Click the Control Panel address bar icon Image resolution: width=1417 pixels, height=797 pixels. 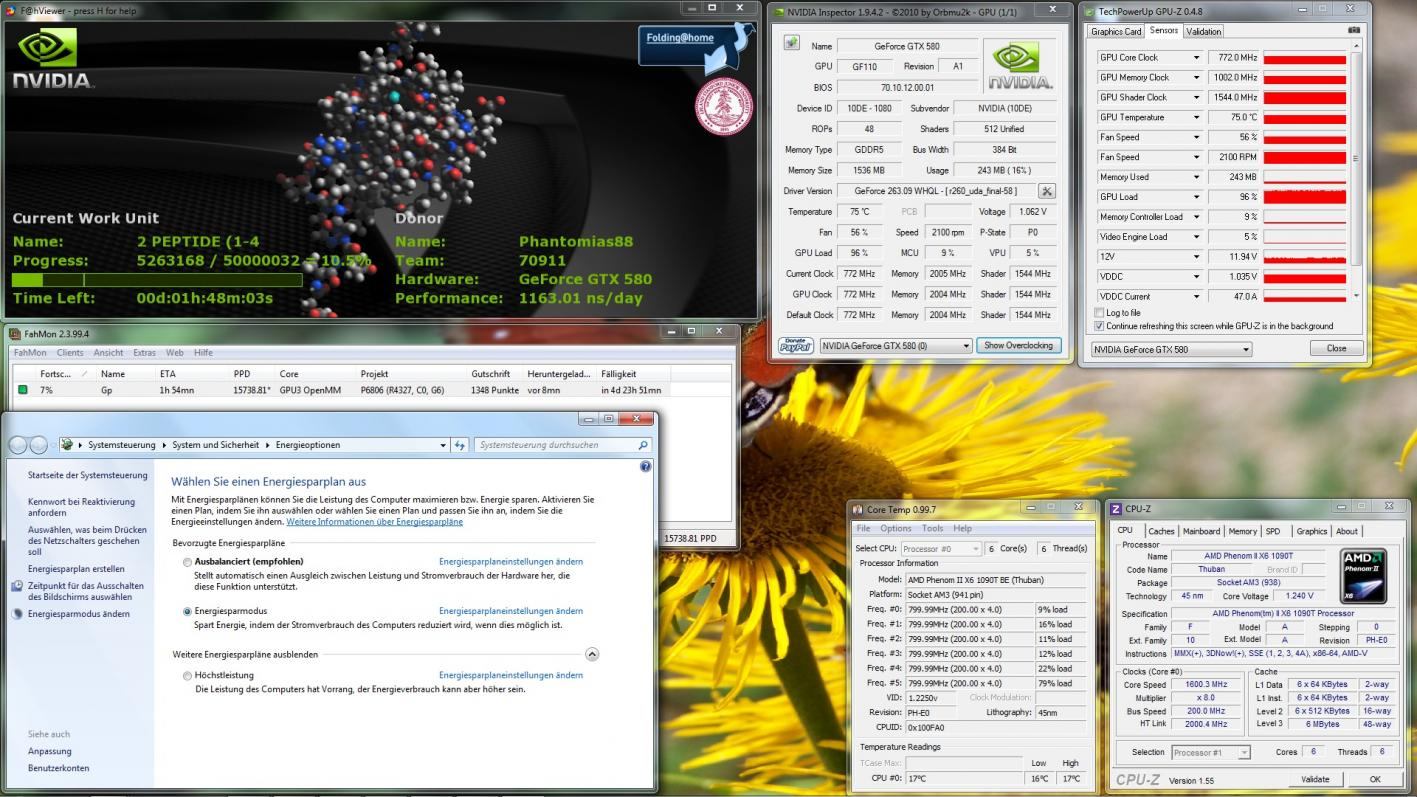point(67,445)
